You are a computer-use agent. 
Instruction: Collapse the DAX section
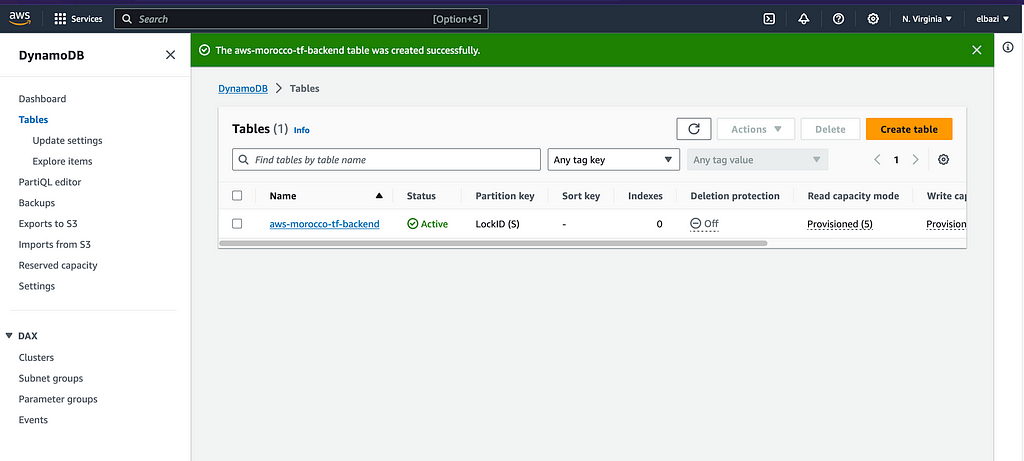pos(9,336)
